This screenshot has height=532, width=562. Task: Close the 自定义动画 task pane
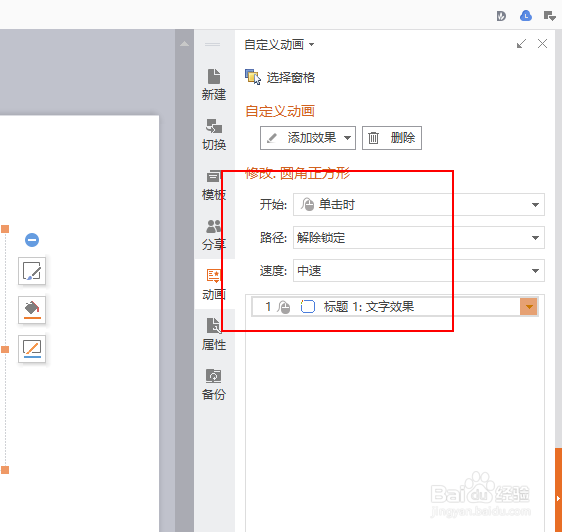(x=542, y=44)
